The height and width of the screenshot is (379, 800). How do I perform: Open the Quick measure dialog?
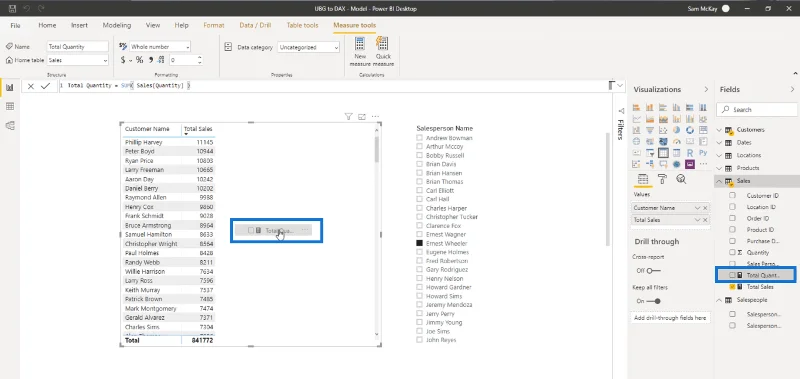(x=383, y=52)
